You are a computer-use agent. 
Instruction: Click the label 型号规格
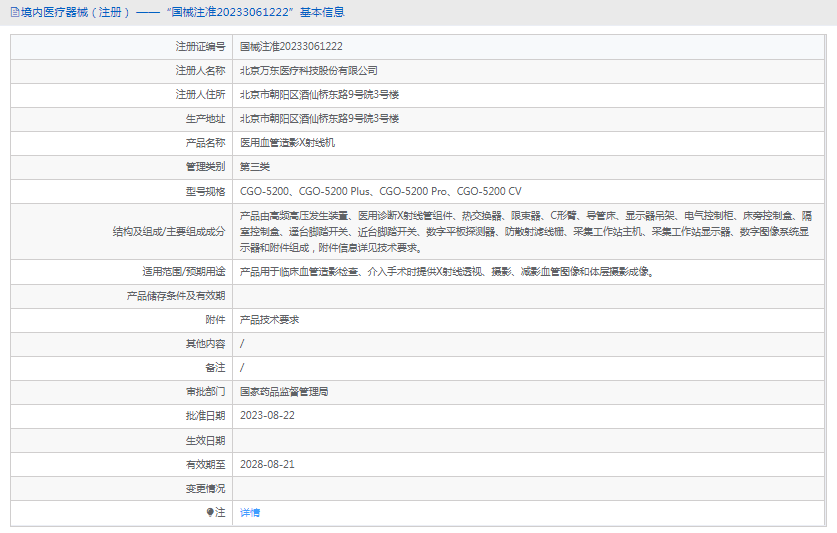click(x=206, y=192)
